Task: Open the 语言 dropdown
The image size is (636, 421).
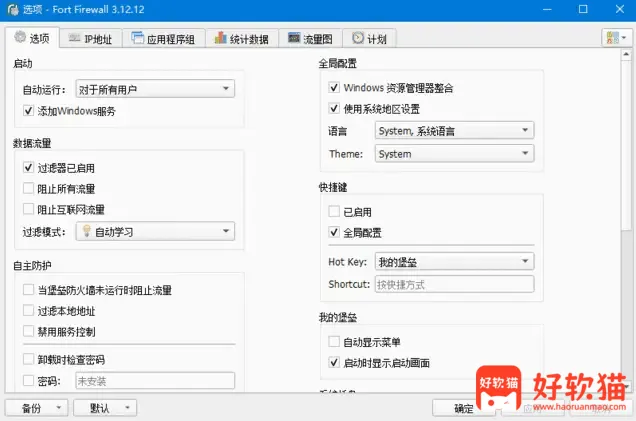Action: coord(454,131)
